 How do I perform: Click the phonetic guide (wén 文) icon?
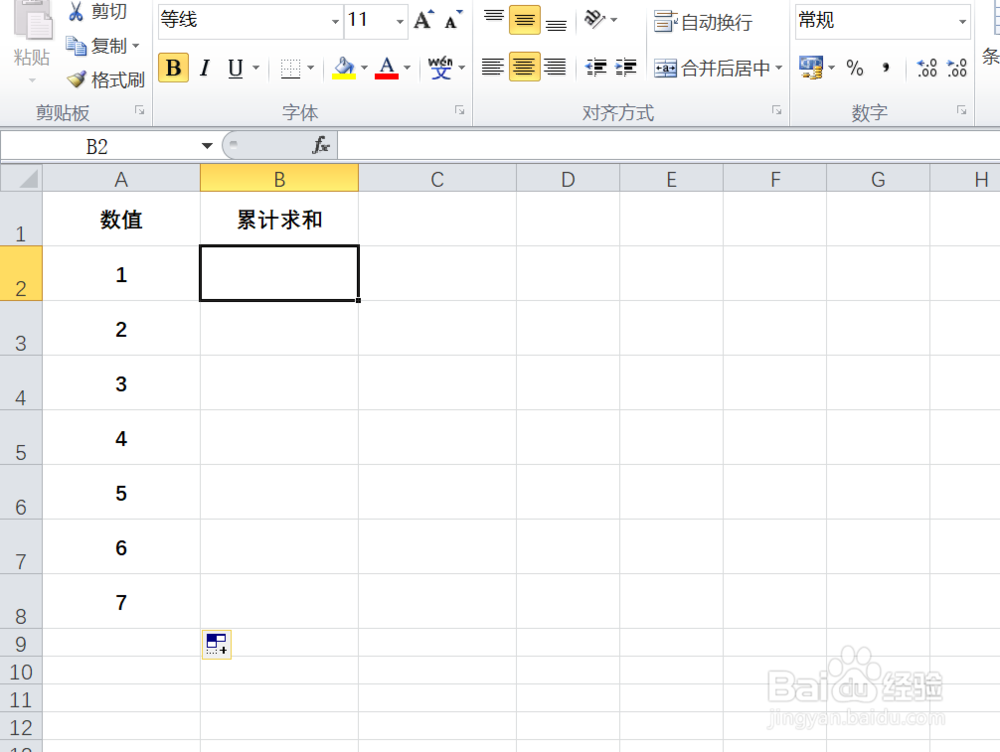440,68
